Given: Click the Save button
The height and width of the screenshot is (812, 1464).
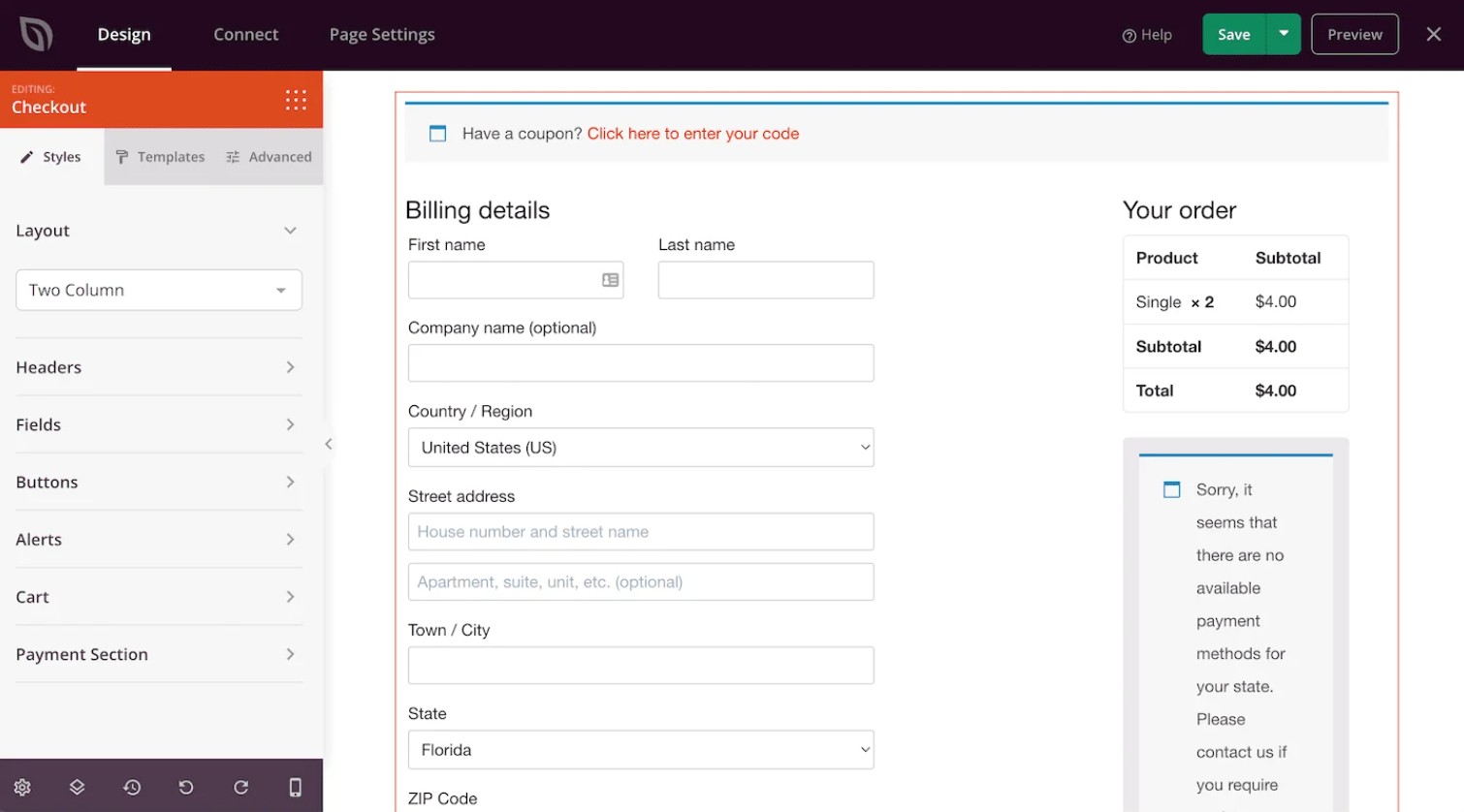Looking at the screenshot, I should pyautogui.click(x=1233, y=34).
